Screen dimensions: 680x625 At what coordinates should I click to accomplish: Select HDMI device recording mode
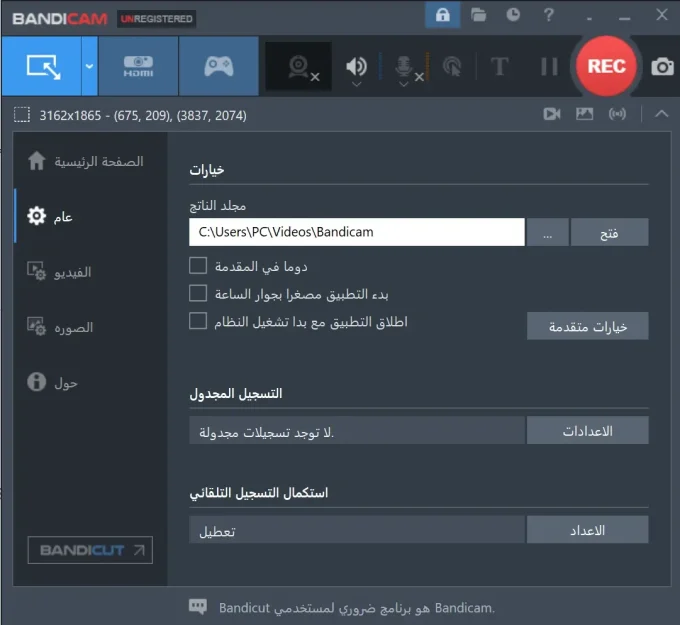[138, 67]
